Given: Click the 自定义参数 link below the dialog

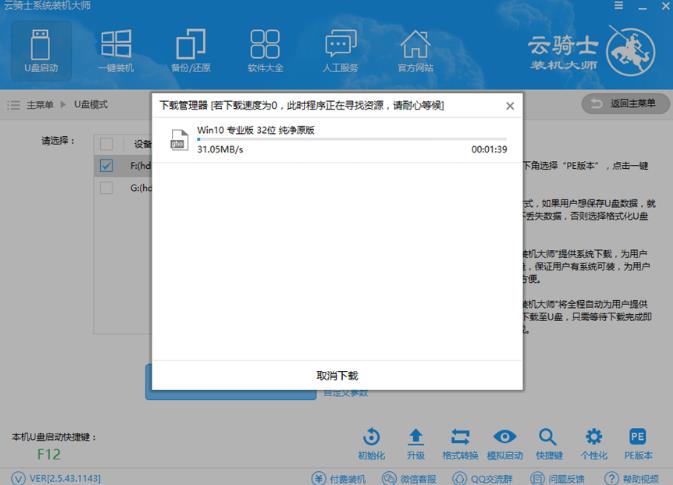Looking at the screenshot, I should click(346, 393).
